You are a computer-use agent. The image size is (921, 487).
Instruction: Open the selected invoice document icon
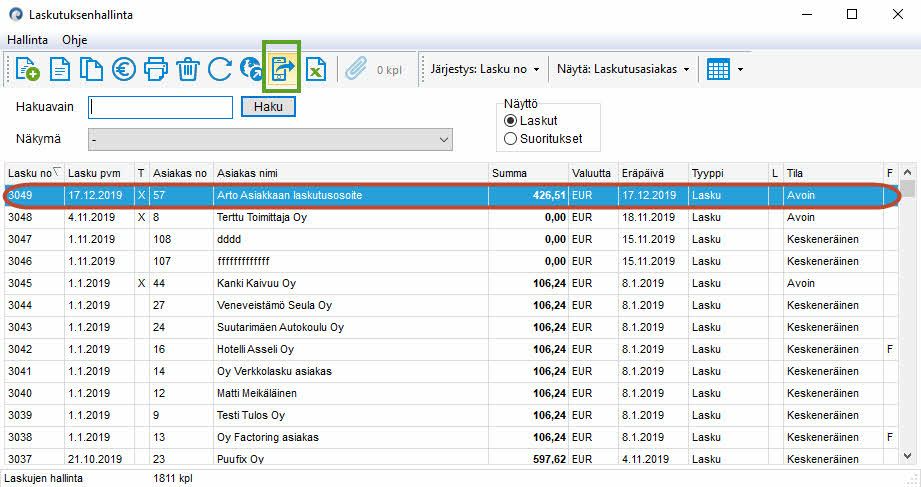click(x=60, y=69)
